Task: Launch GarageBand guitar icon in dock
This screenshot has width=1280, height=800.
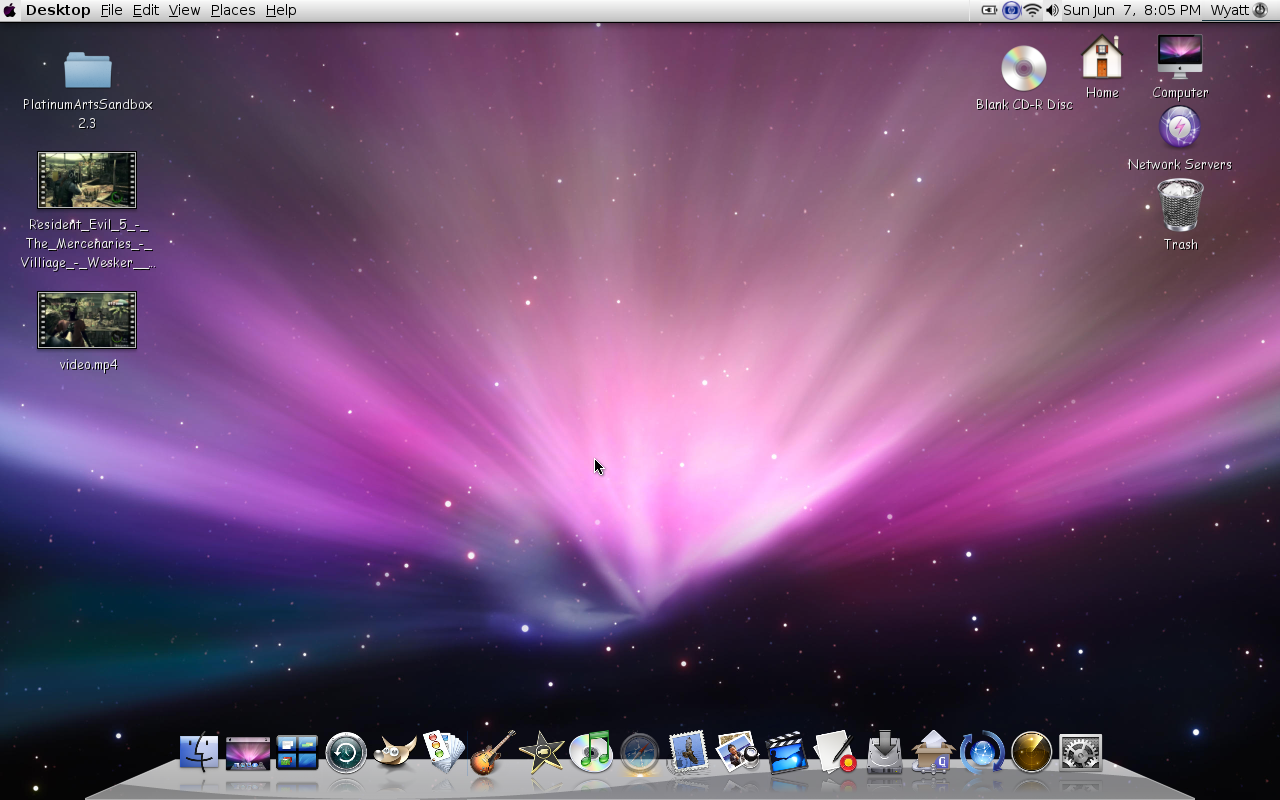Action: (x=492, y=752)
